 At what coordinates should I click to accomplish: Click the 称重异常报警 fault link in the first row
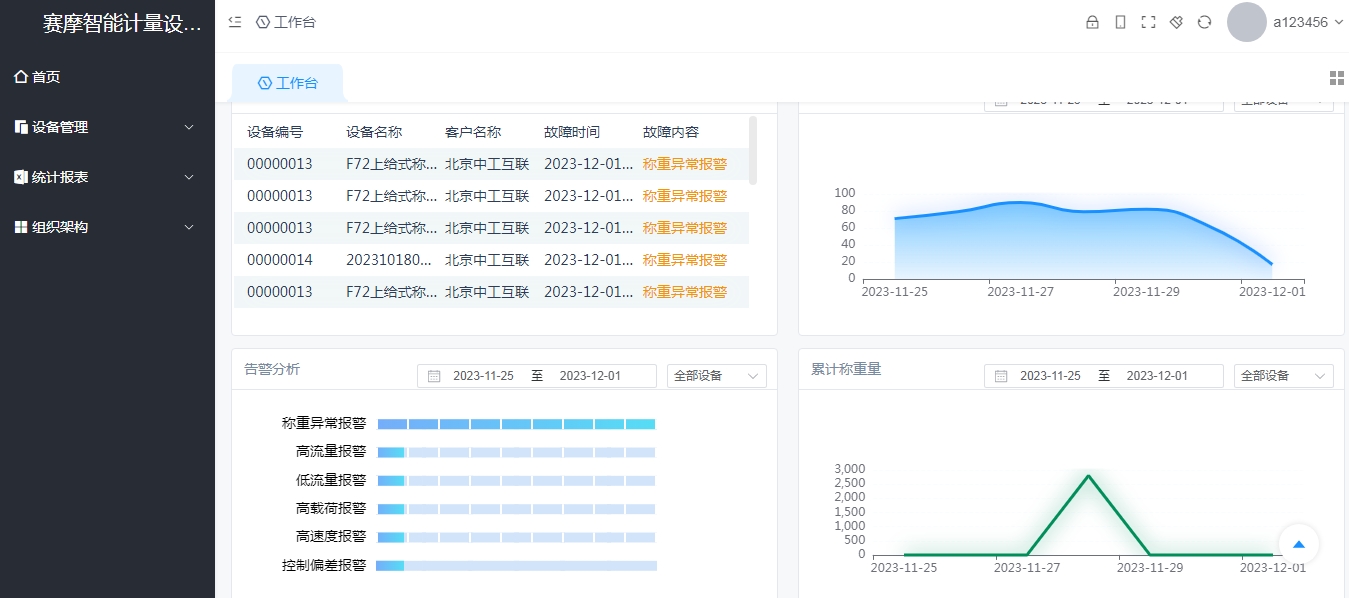click(685, 163)
